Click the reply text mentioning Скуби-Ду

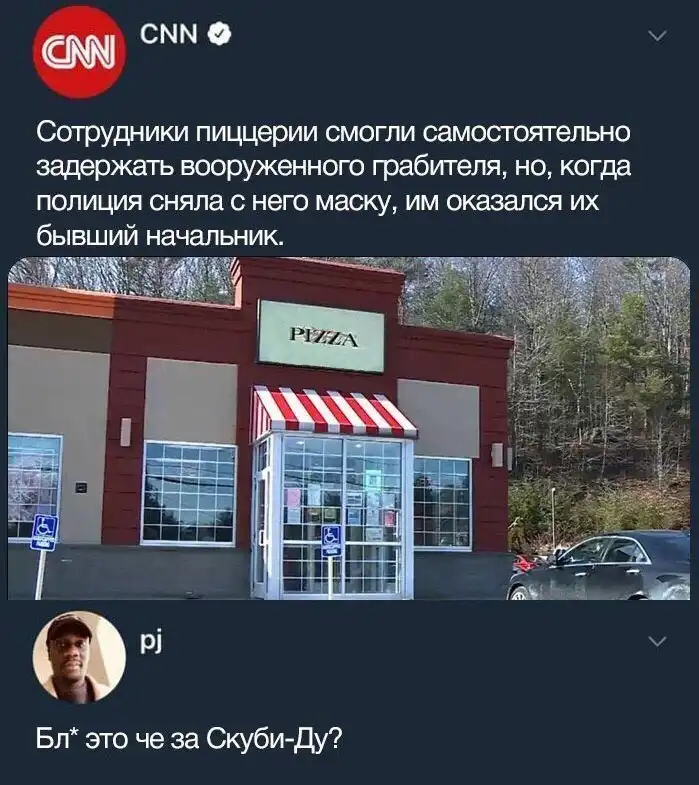(x=189, y=738)
